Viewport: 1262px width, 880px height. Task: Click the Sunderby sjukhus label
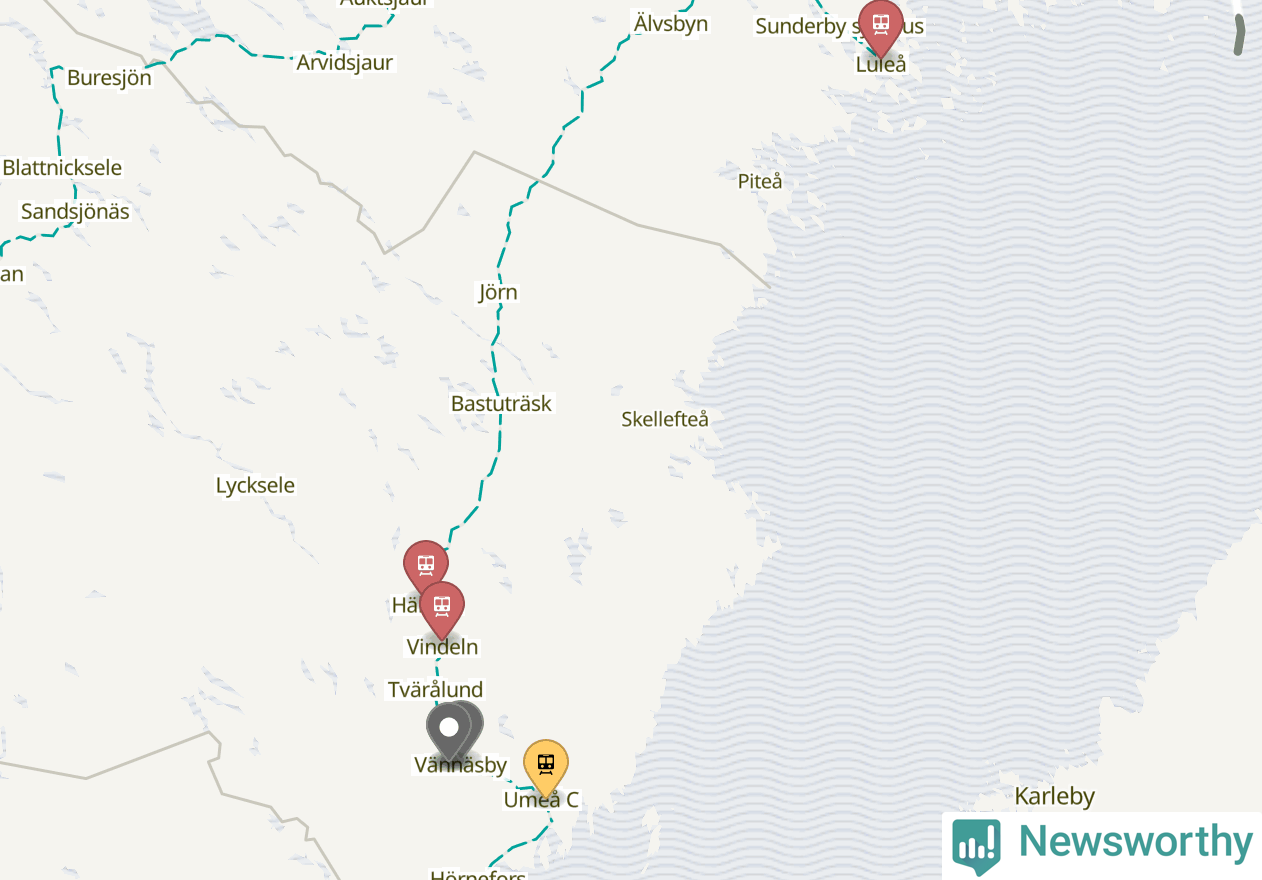tap(840, 26)
